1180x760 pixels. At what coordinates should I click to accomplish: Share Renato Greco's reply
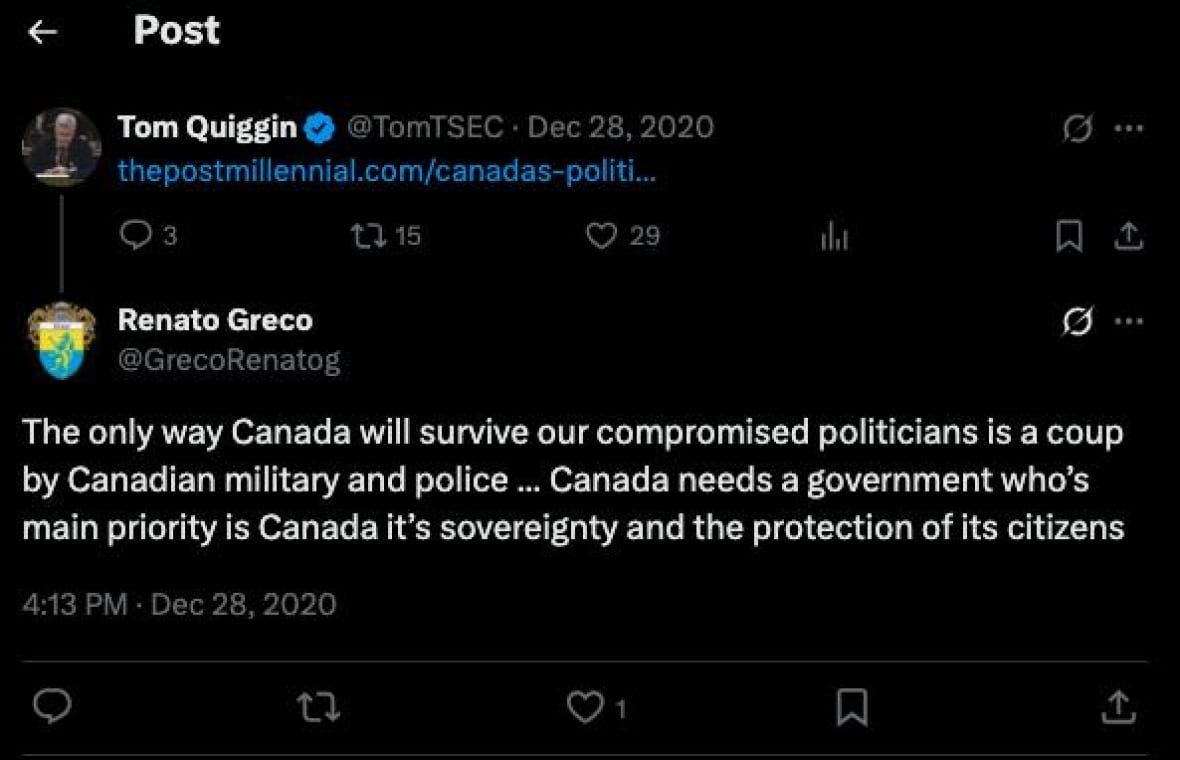[x=1120, y=708]
